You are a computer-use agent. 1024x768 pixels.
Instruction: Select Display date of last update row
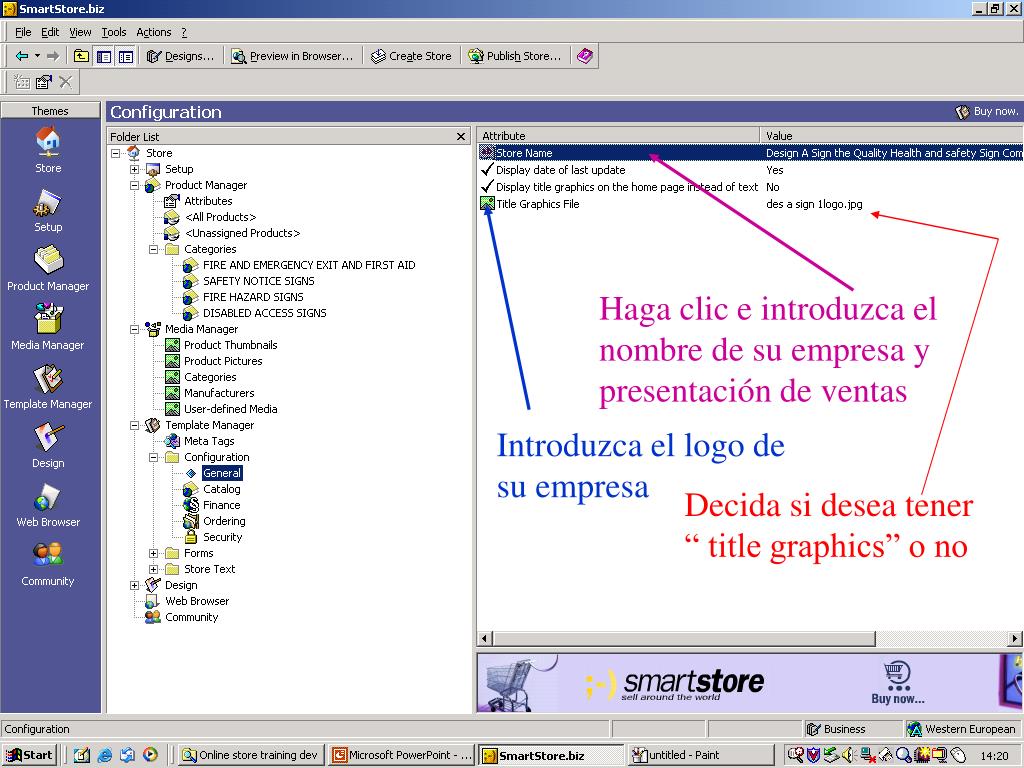(x=751, y=170)
